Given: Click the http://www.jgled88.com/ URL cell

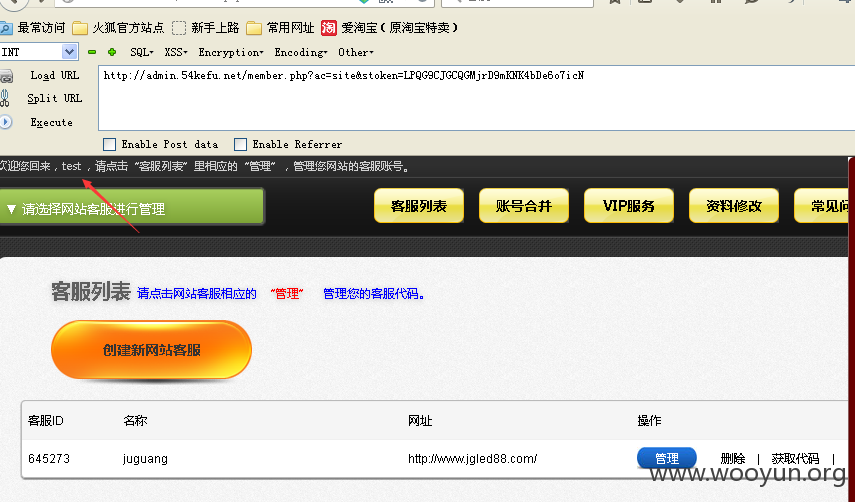Looking at the screenshot, I should (472, 459).
